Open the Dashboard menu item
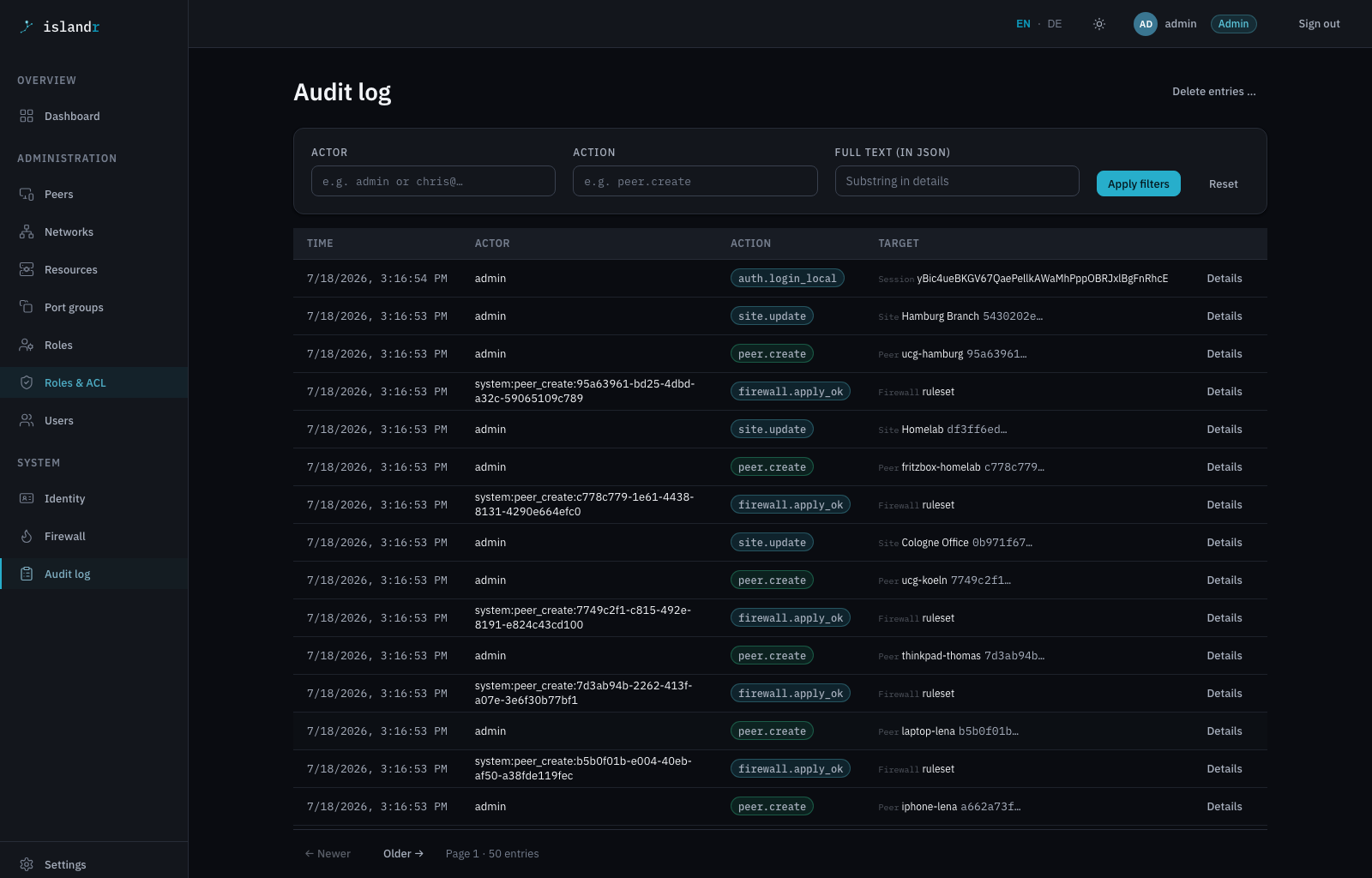 [93, 116]
